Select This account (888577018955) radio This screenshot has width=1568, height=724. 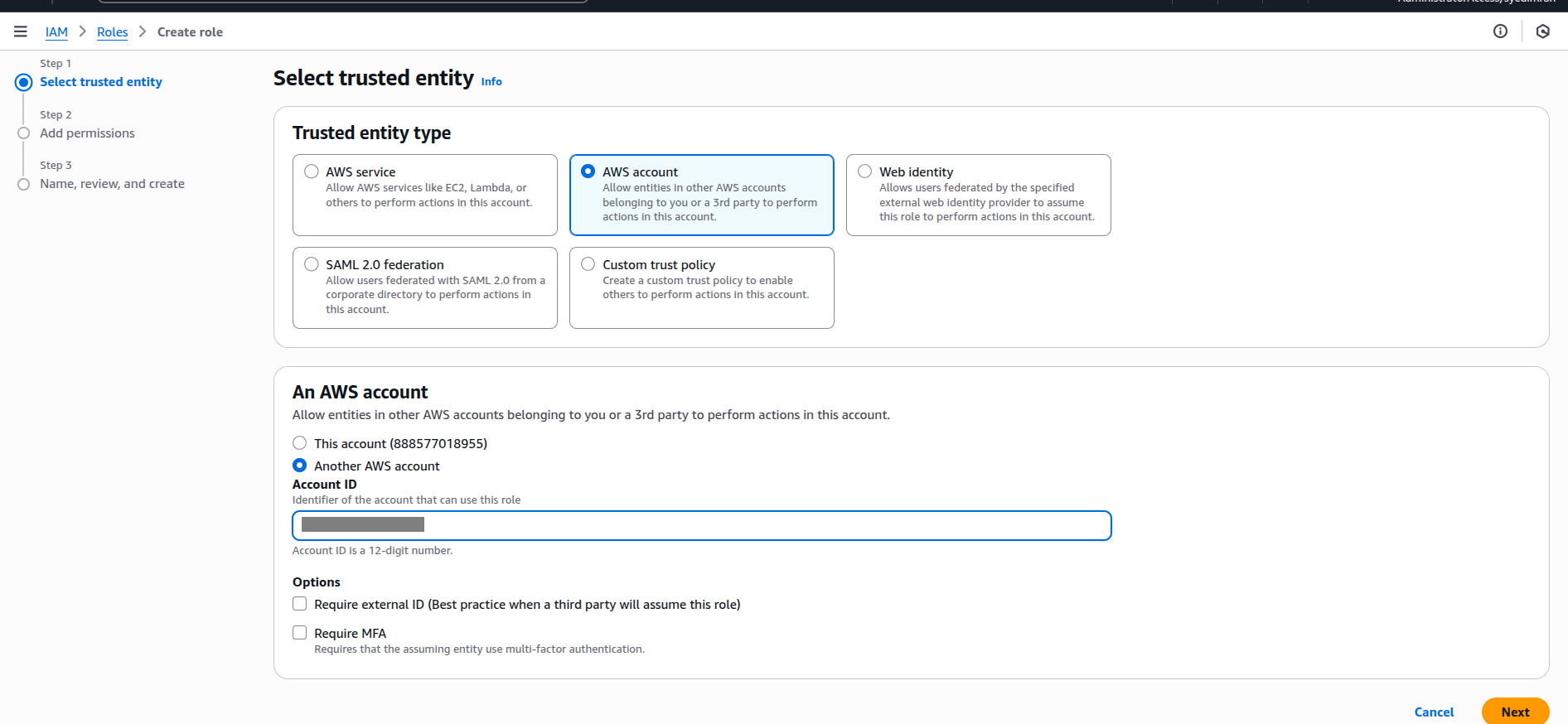(300, 443)
